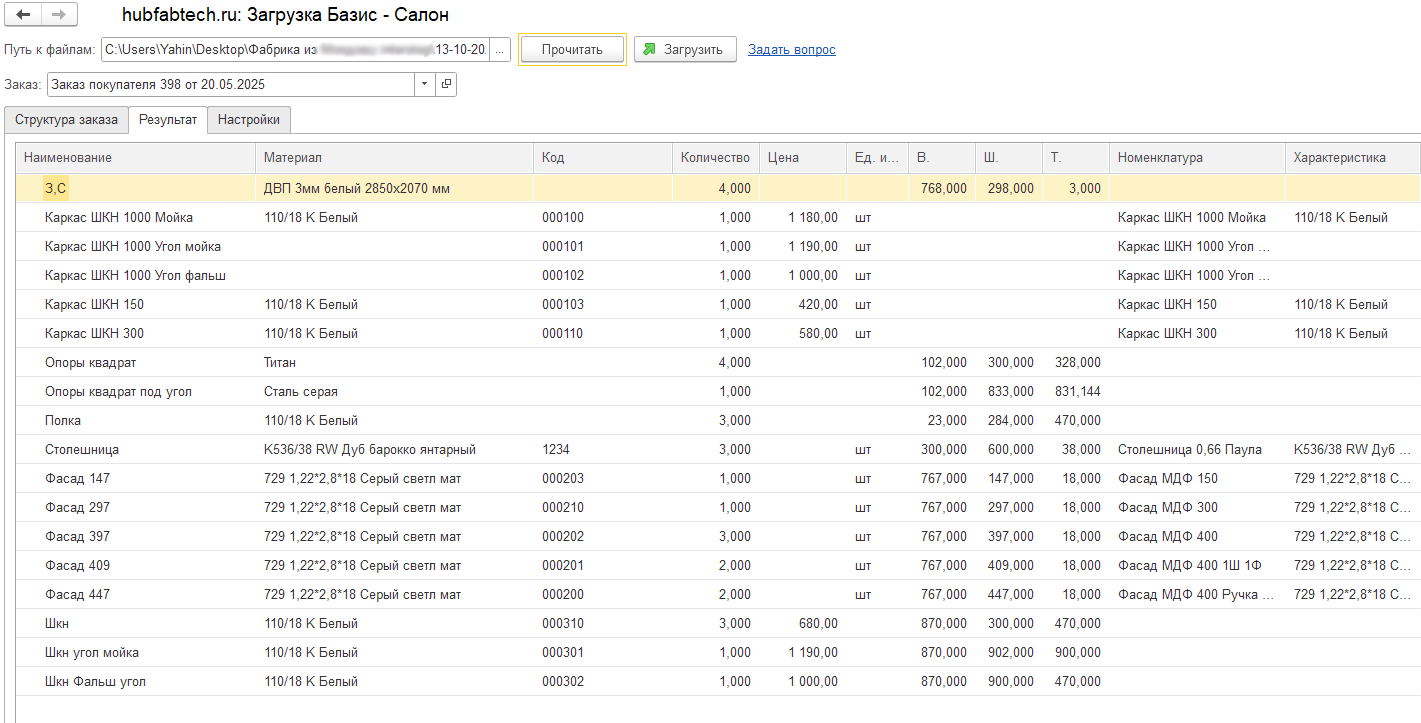Click the Количество column header
The width and height of the screenshot is (1421, 723).
coord(714,158)
